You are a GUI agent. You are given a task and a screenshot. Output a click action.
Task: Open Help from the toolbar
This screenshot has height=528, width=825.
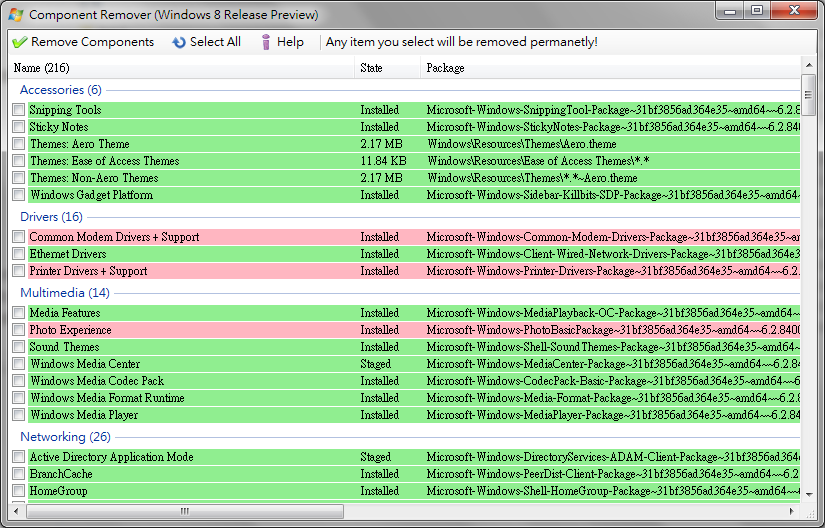pyautogui.click(x=290, y=42)
